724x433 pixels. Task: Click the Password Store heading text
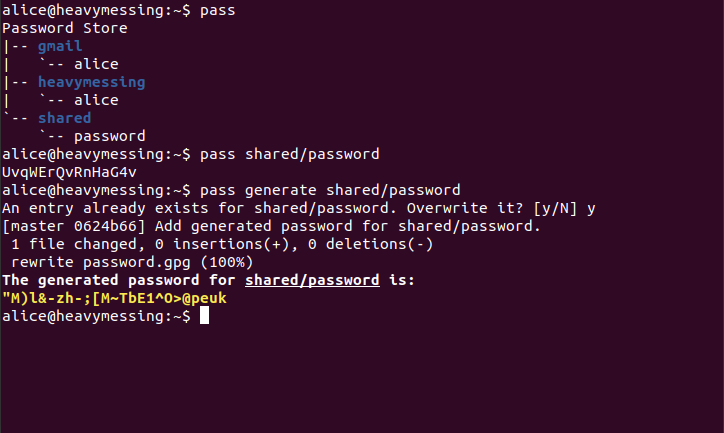coord(65,28)
